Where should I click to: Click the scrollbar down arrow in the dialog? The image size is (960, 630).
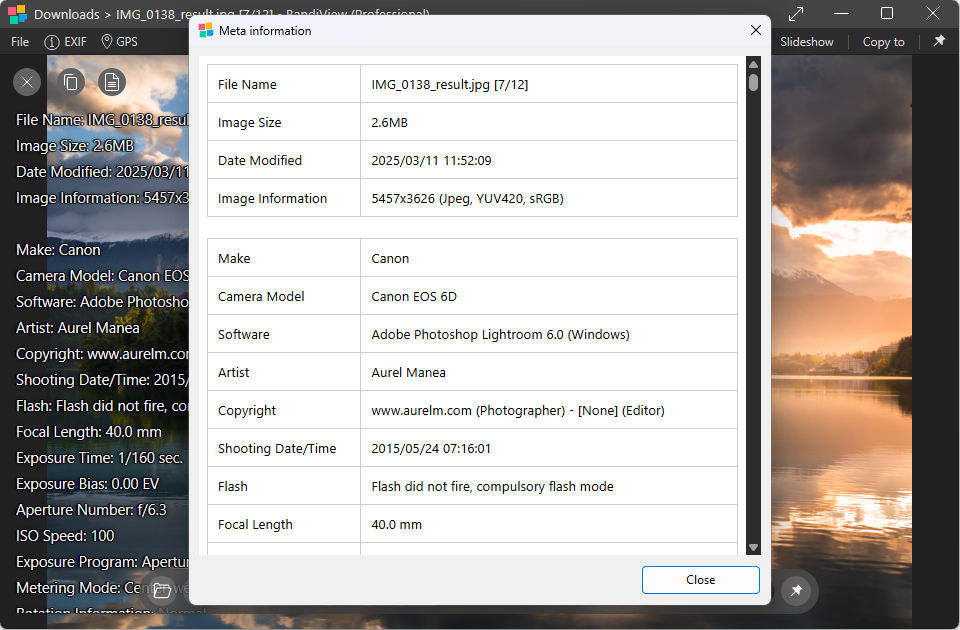[x=753, y=547]
